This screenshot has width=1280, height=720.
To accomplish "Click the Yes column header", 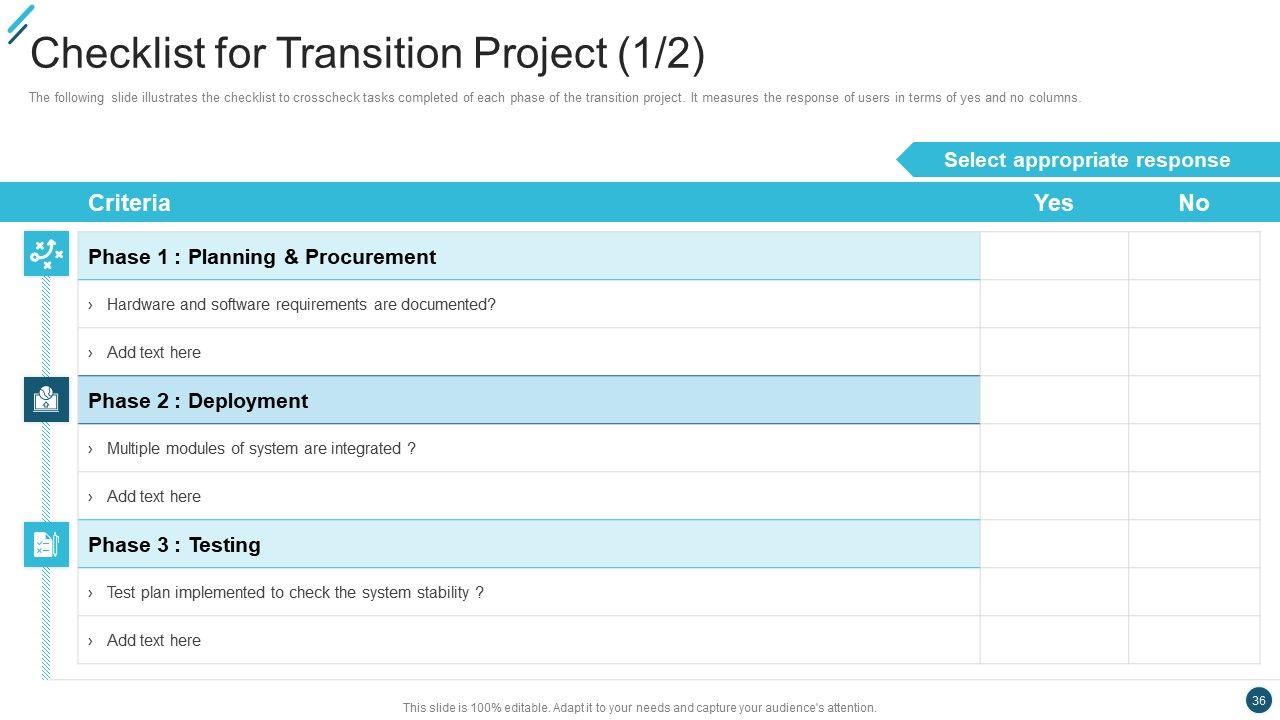I will tap(1053, 203).
